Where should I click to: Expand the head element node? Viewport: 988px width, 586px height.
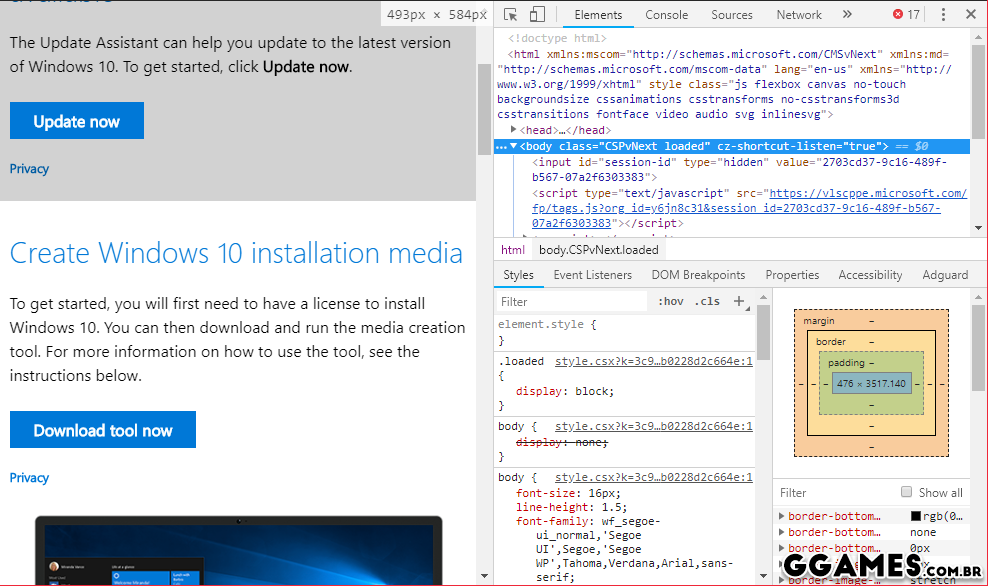[x=514, y=130]
